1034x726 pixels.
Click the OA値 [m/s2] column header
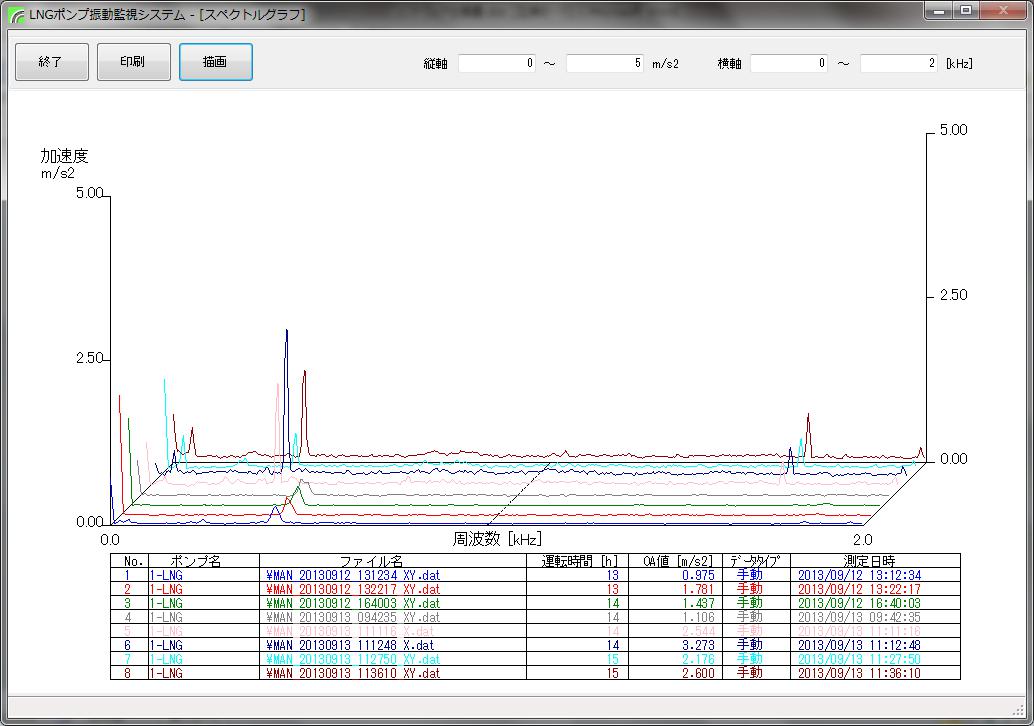(x=679, y=561)
